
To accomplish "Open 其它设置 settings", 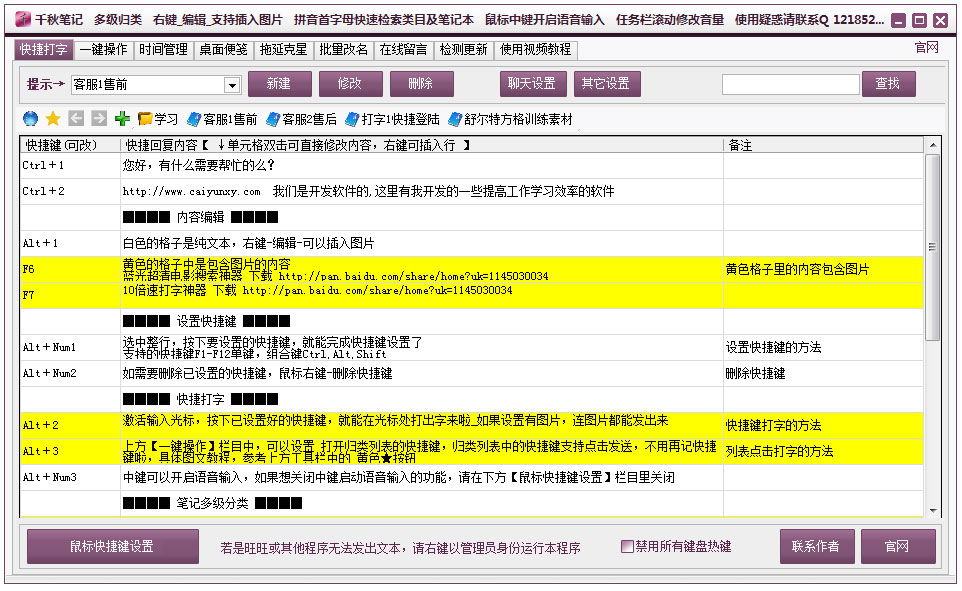I will click(607, 84).
